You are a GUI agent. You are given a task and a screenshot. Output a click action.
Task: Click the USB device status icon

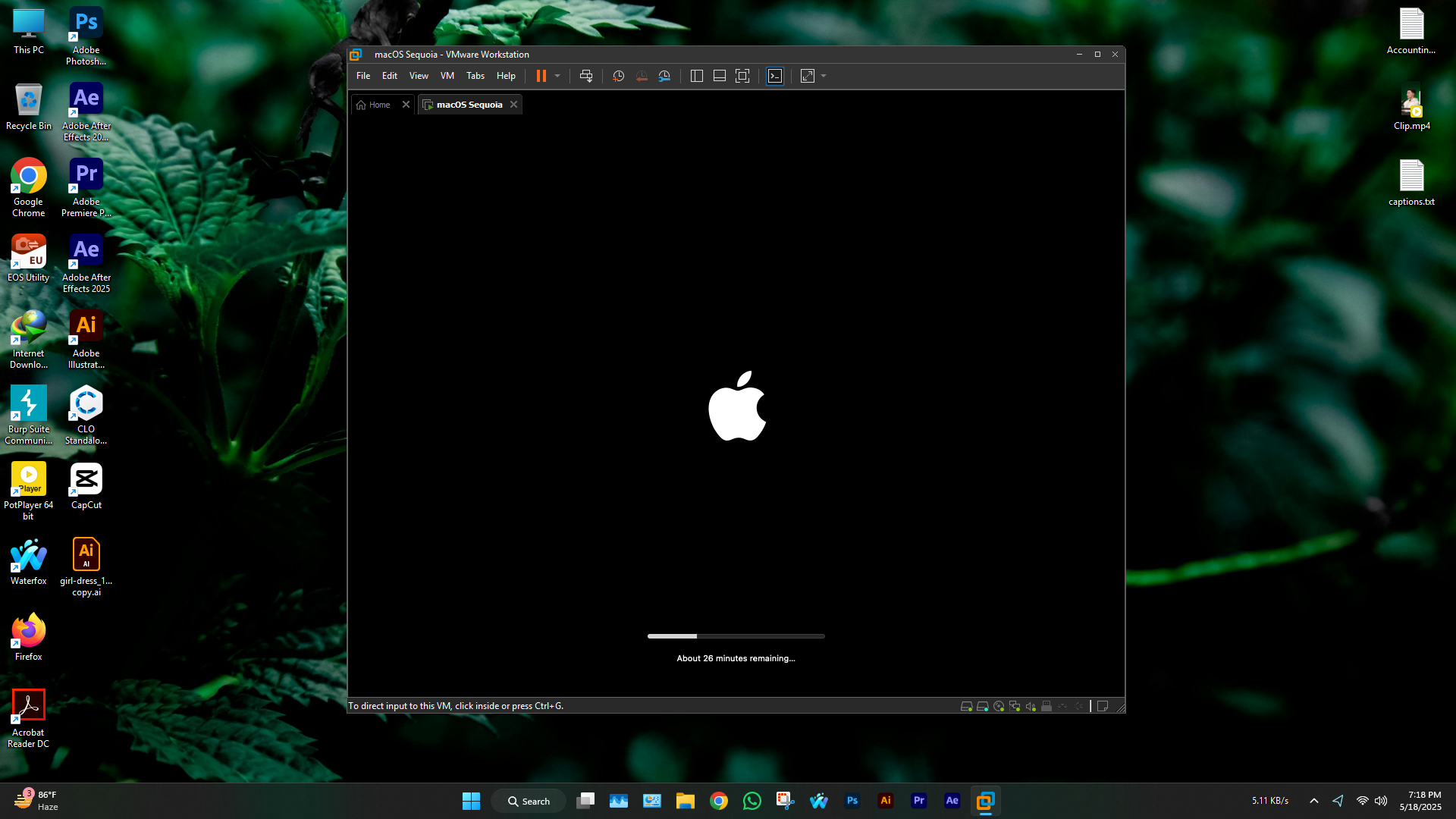(x=1046, y=706)
